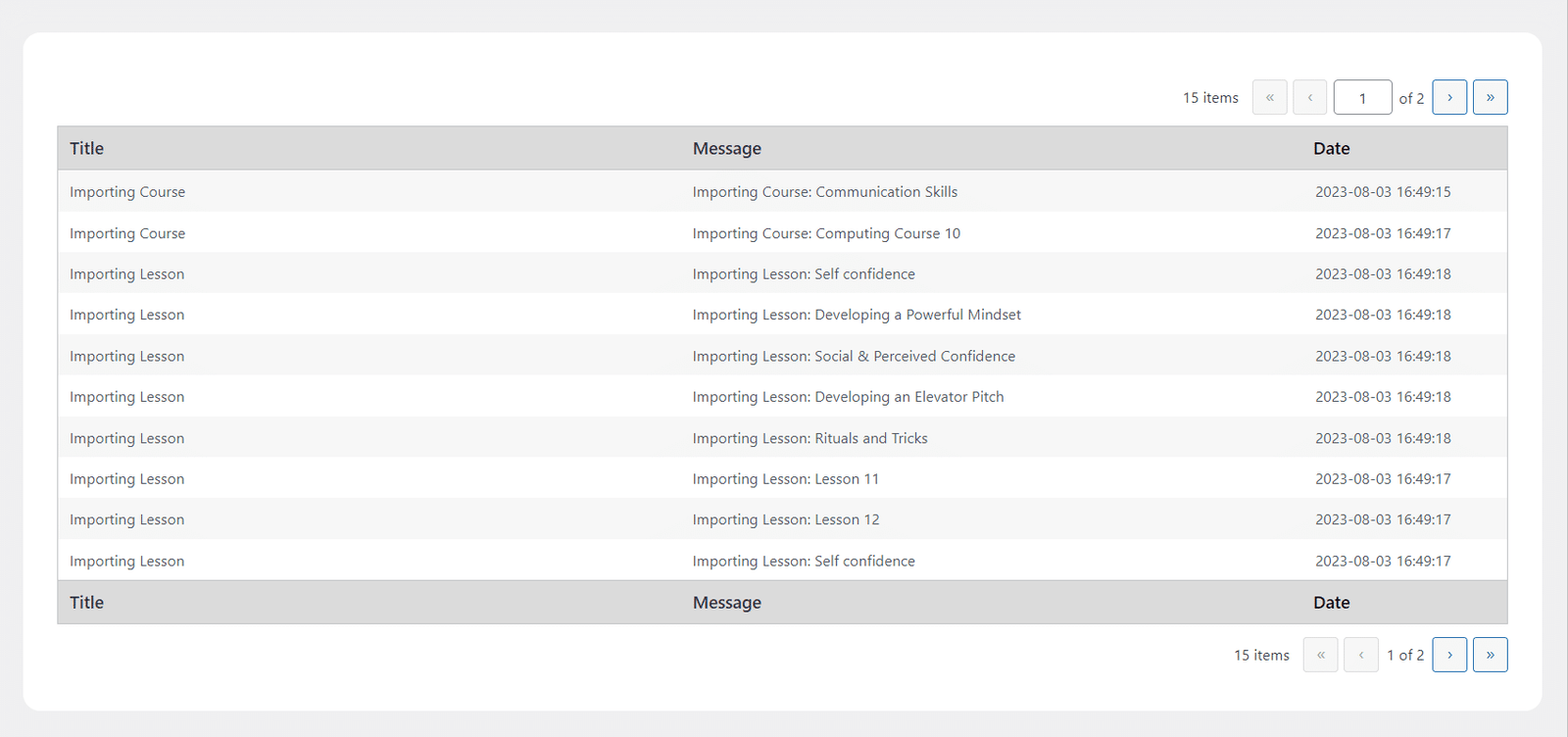Select the Developing an Elevator Pitch row
Screen dimensions: 1568x737
click(782, 397)
